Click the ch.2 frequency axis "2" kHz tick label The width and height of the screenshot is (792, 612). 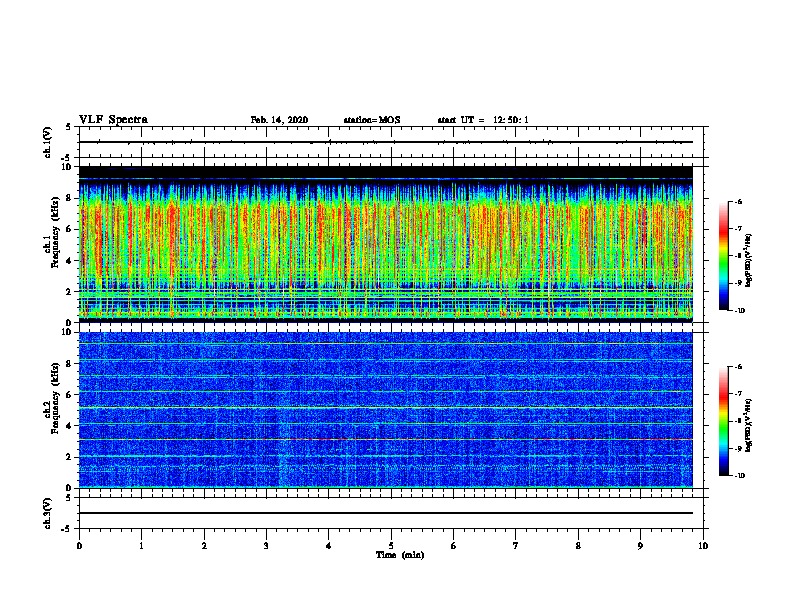pyautogui.click(x=69, y=457)
